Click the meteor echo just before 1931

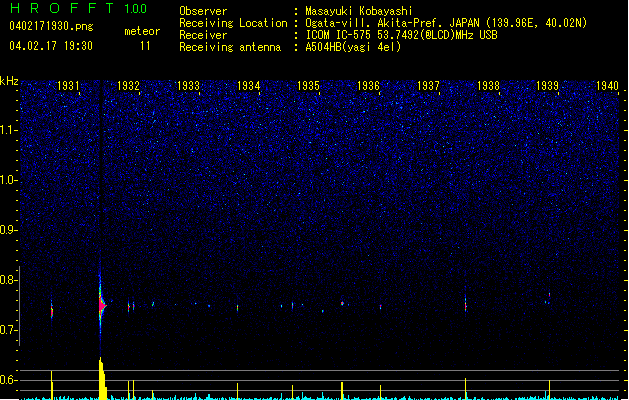point(52,311)
